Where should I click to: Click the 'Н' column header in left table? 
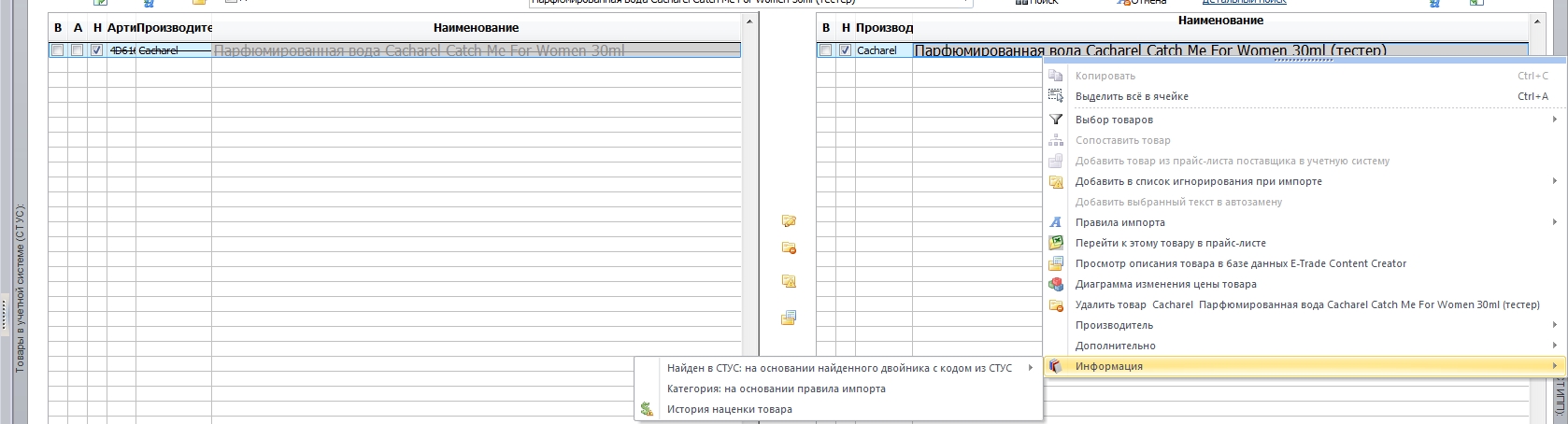pyautogui.click(x=97, y=28)
